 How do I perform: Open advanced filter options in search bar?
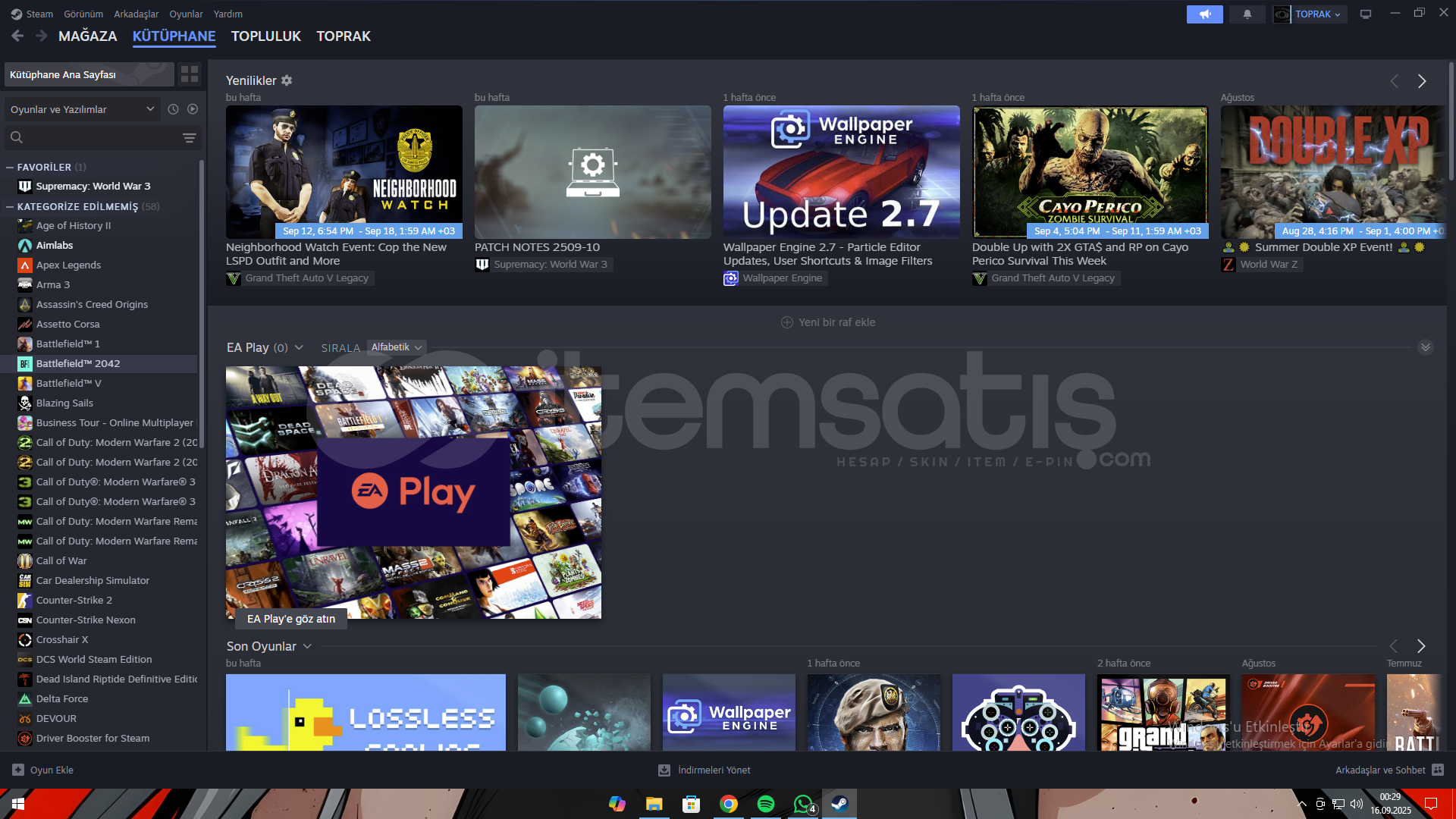(x=190, y=138)
